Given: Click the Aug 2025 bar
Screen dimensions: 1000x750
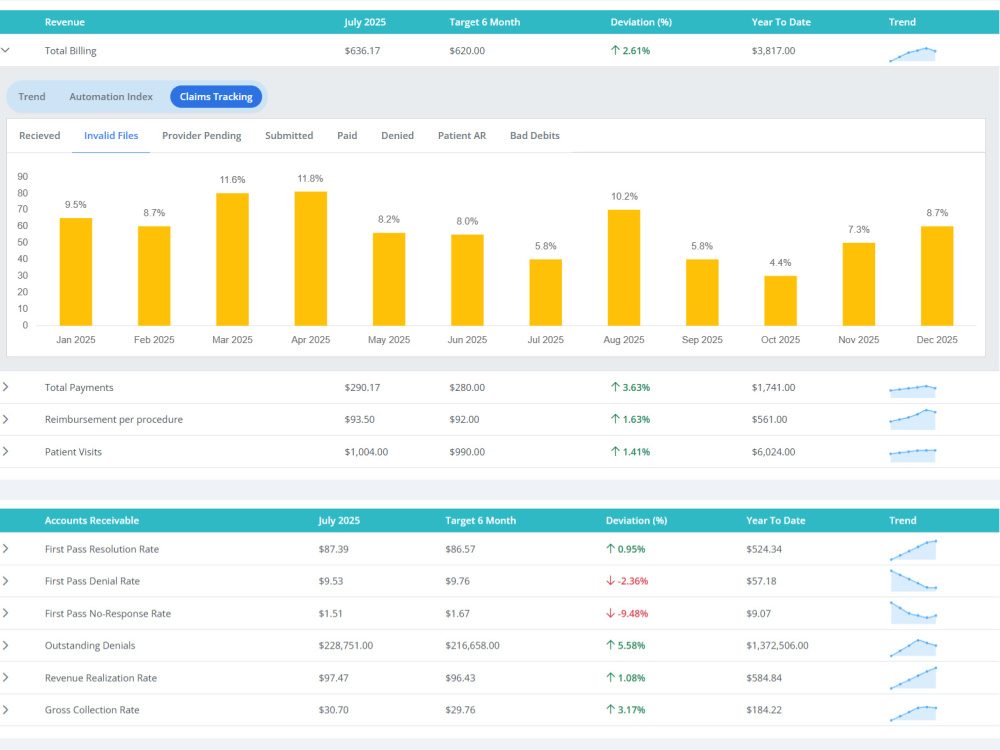Looking at the screenshot, I should coord(624,268).
